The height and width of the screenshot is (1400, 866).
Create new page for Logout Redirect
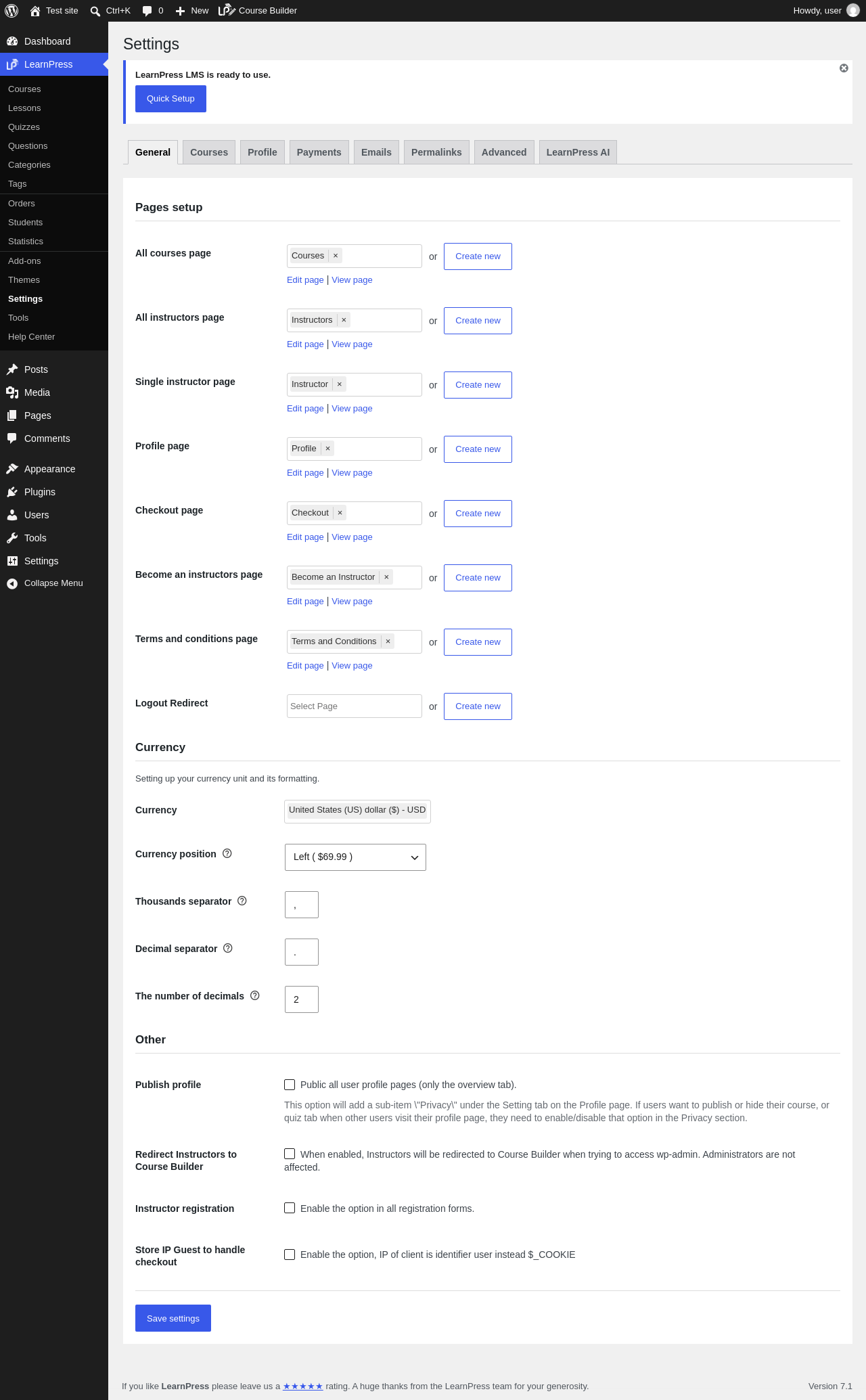[478, 706]
